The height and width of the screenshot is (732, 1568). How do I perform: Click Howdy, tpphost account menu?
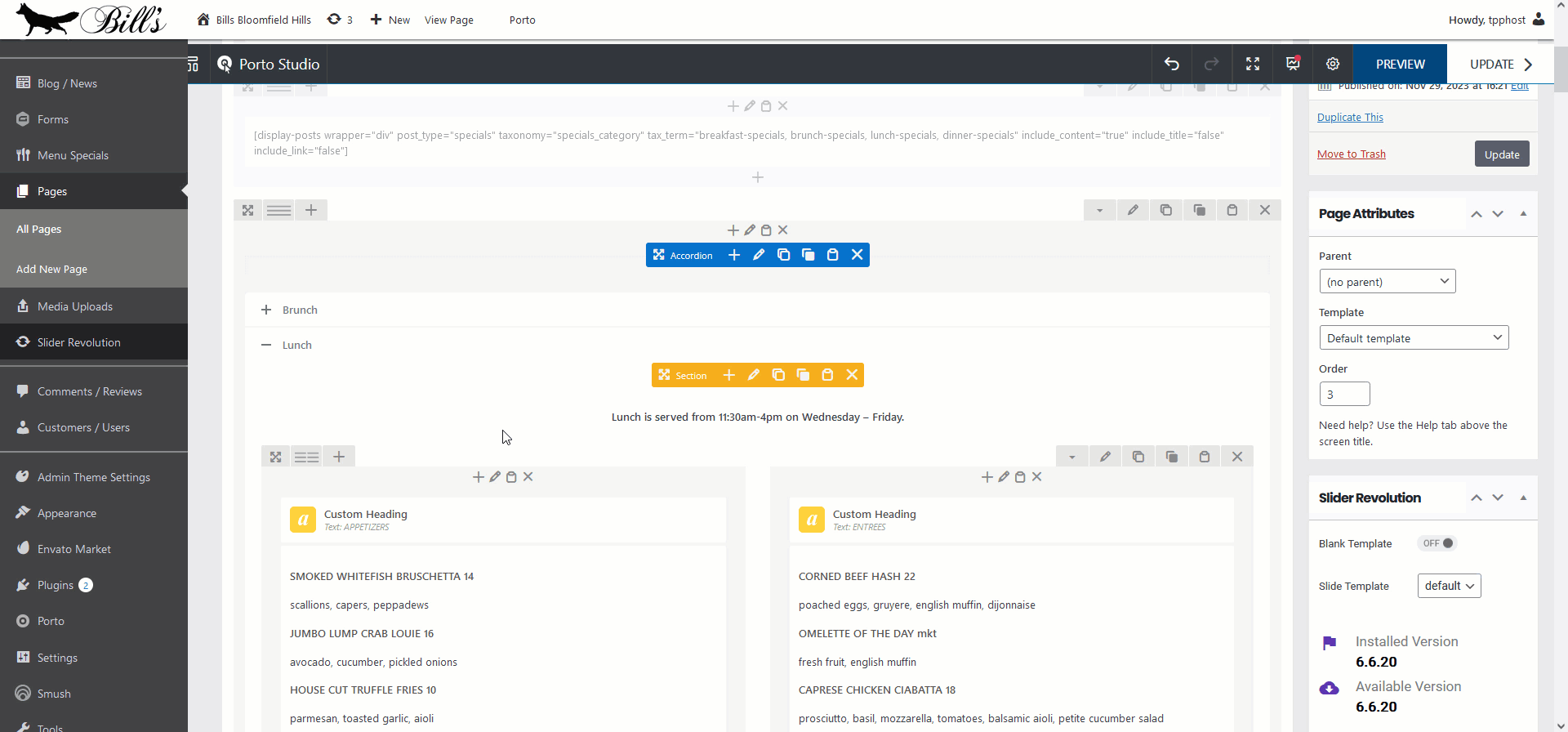1496,20
